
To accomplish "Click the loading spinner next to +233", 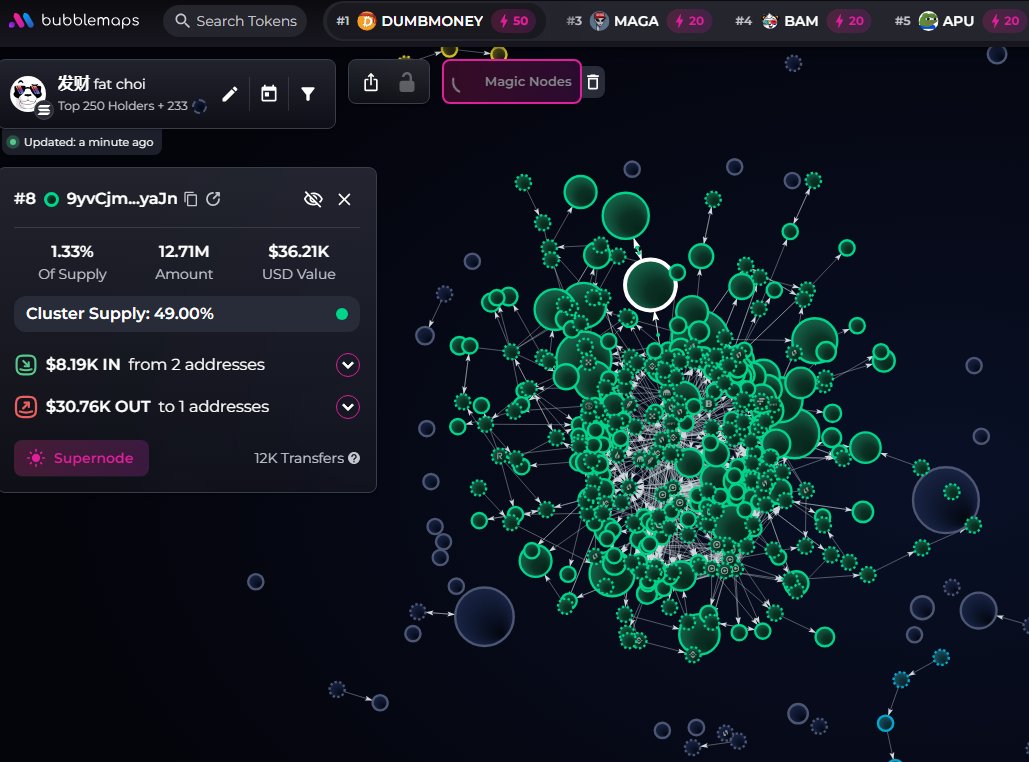I will coord(200,106).
